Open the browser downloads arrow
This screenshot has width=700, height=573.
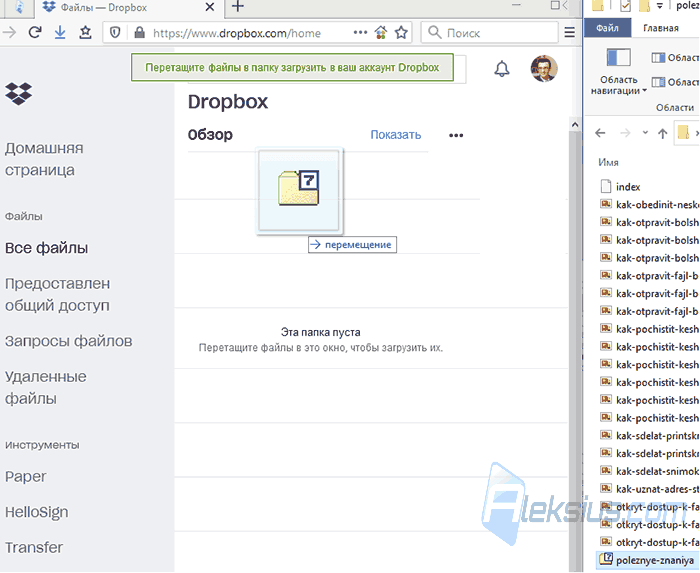click(60, 33)
